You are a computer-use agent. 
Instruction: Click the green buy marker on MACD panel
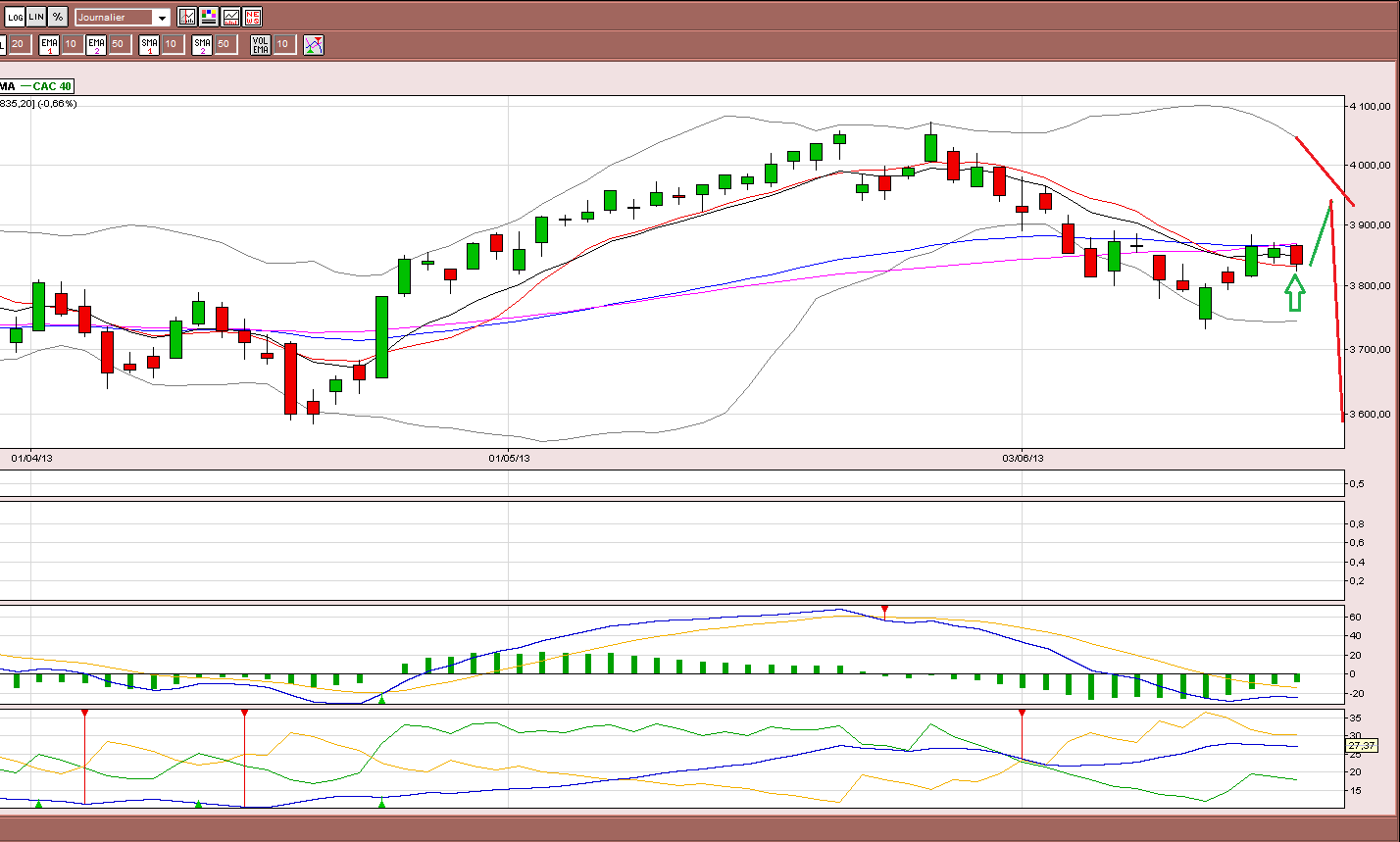pos(382,699)
